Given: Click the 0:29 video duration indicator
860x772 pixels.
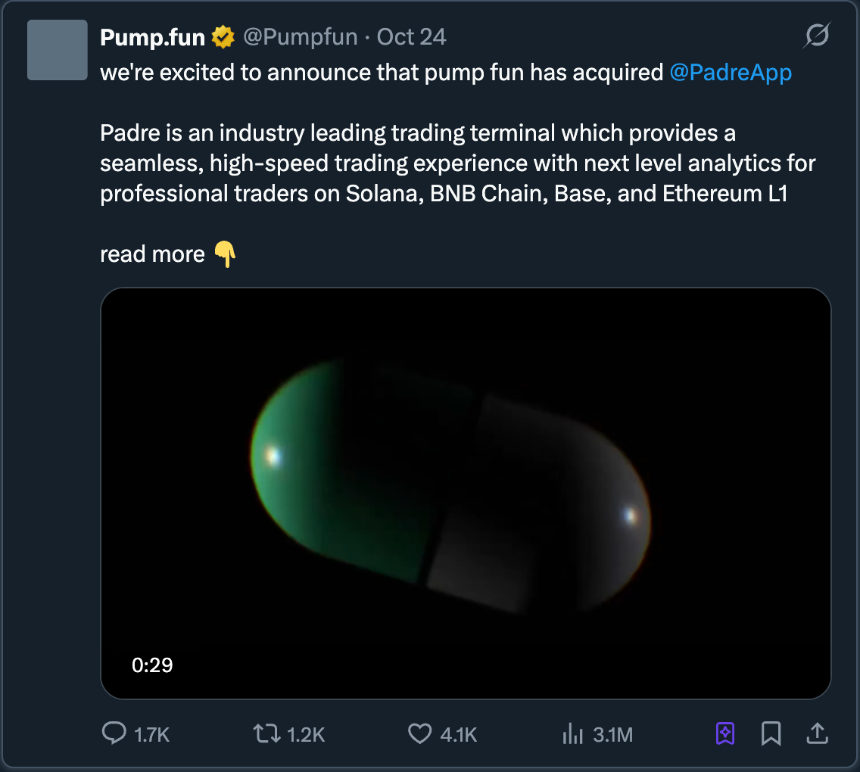Looking at the screenshot, I should (x=153, y=664).
